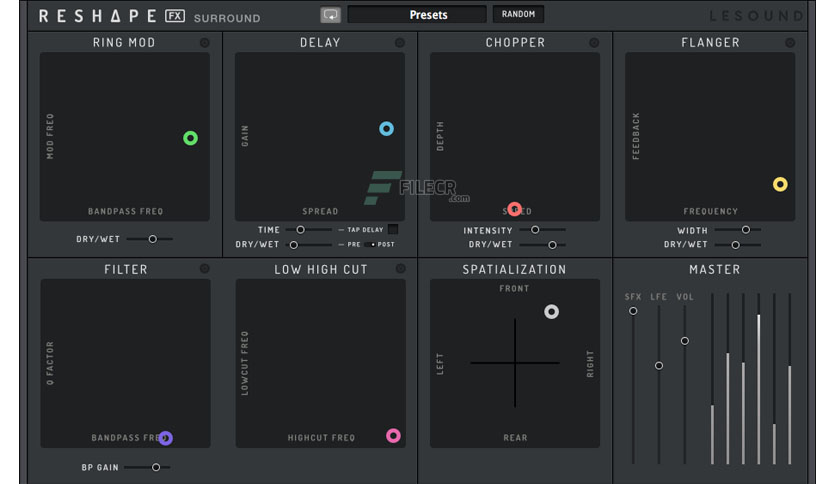This screenshot has width=836, height=484.
Task: Toggle the Delay power button
Action: (400, 43)
